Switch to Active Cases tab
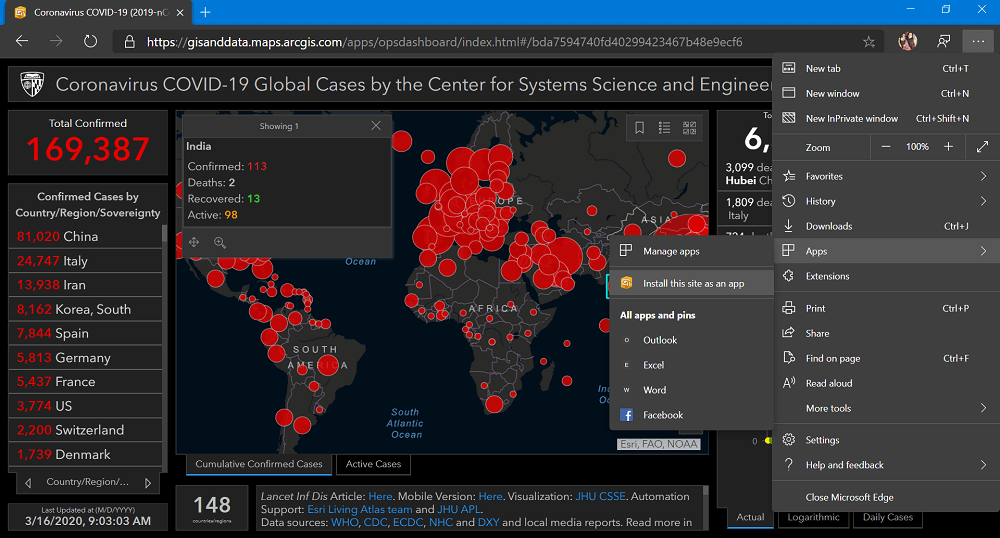The width and height of the screenshot is (1000, 538). (373, 464)
